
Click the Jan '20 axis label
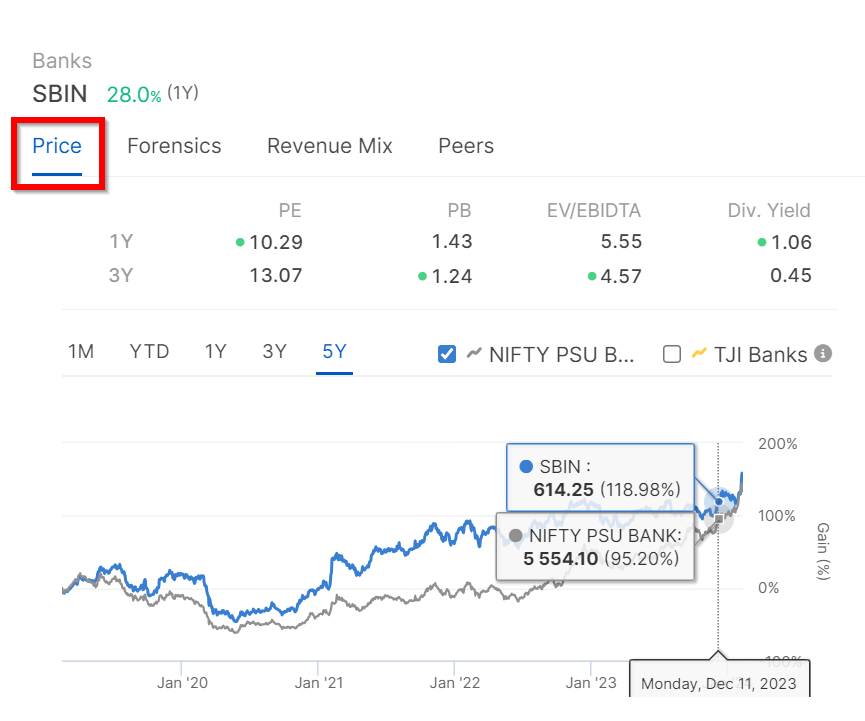point(182,683)
